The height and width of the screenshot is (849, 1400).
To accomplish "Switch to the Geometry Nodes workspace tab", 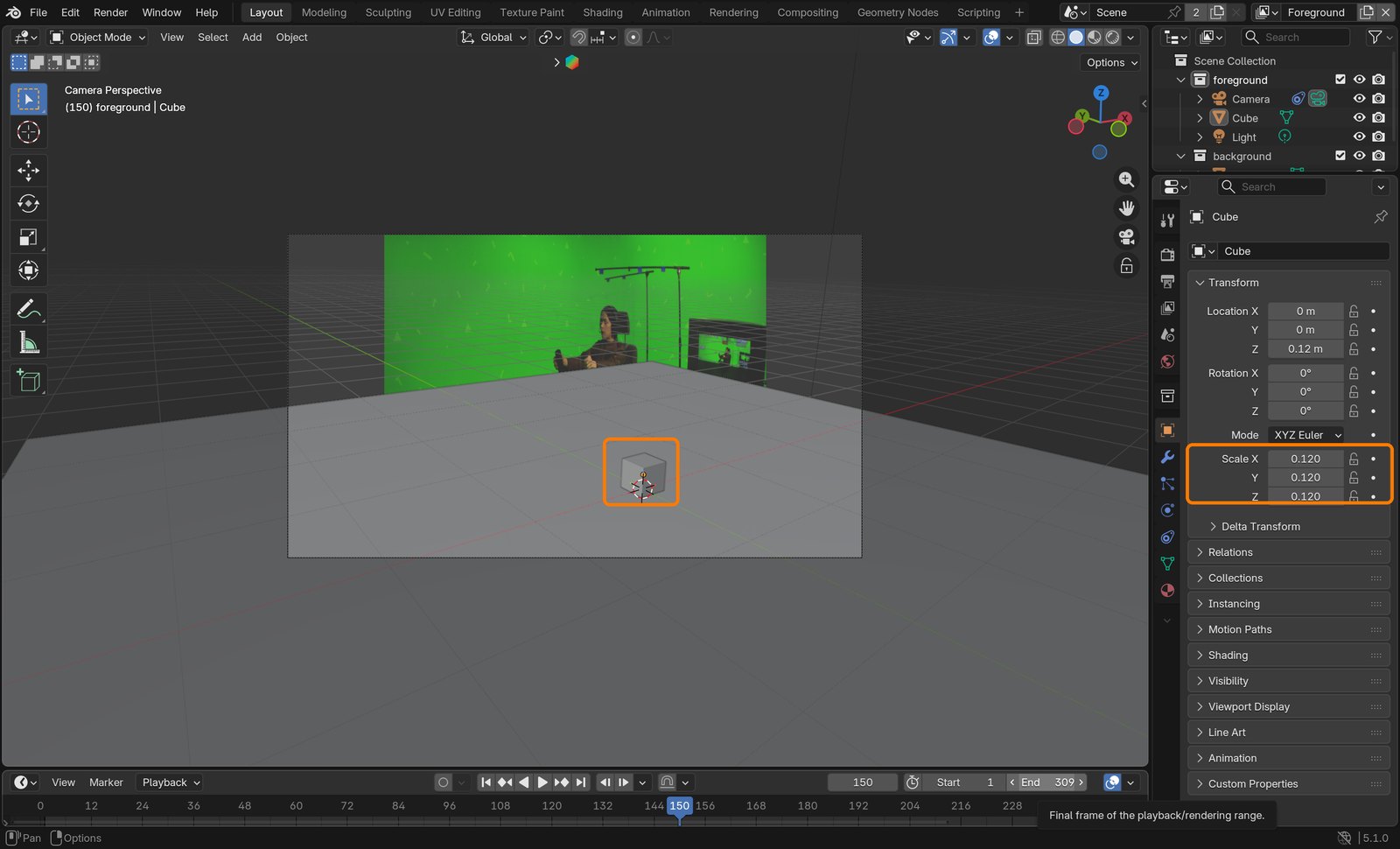I will [898, 12].
